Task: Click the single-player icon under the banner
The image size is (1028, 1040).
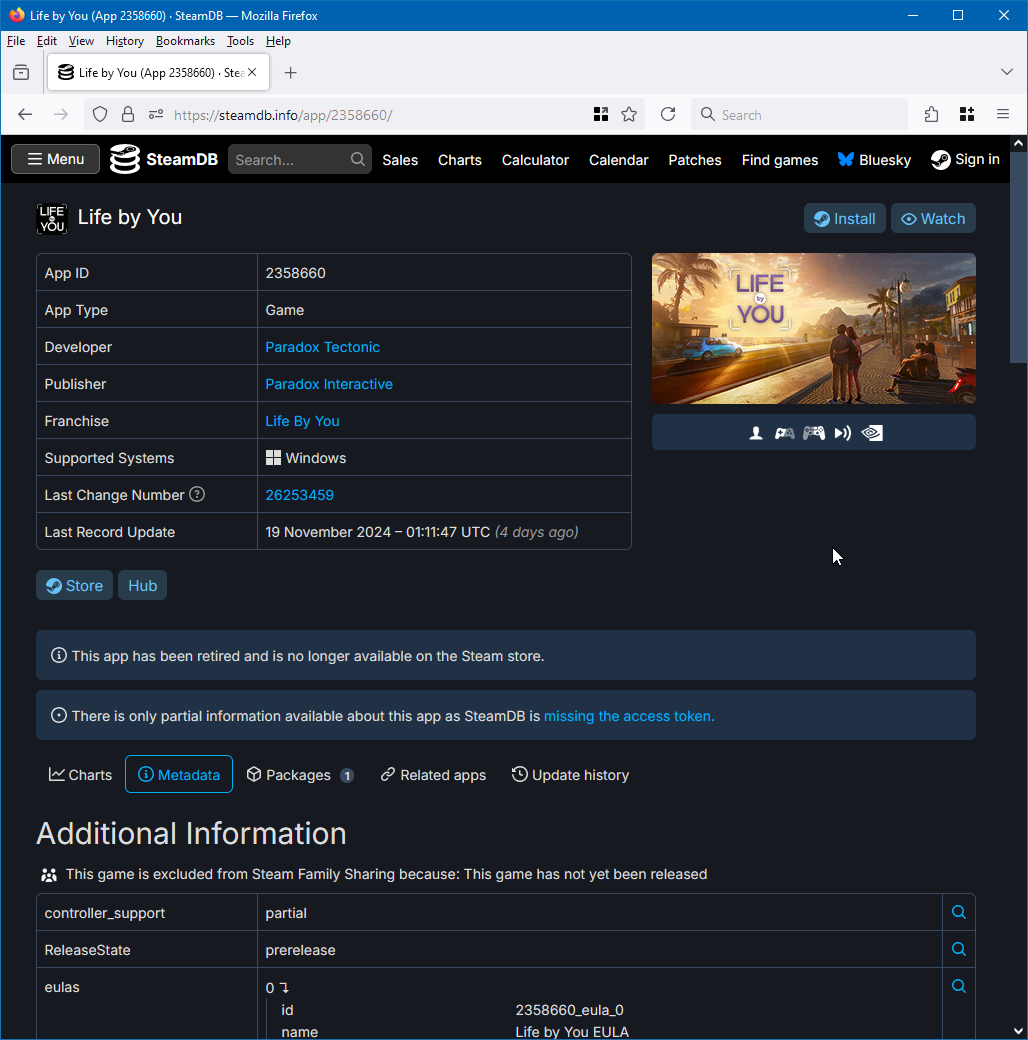Action: tap(755, 433)
